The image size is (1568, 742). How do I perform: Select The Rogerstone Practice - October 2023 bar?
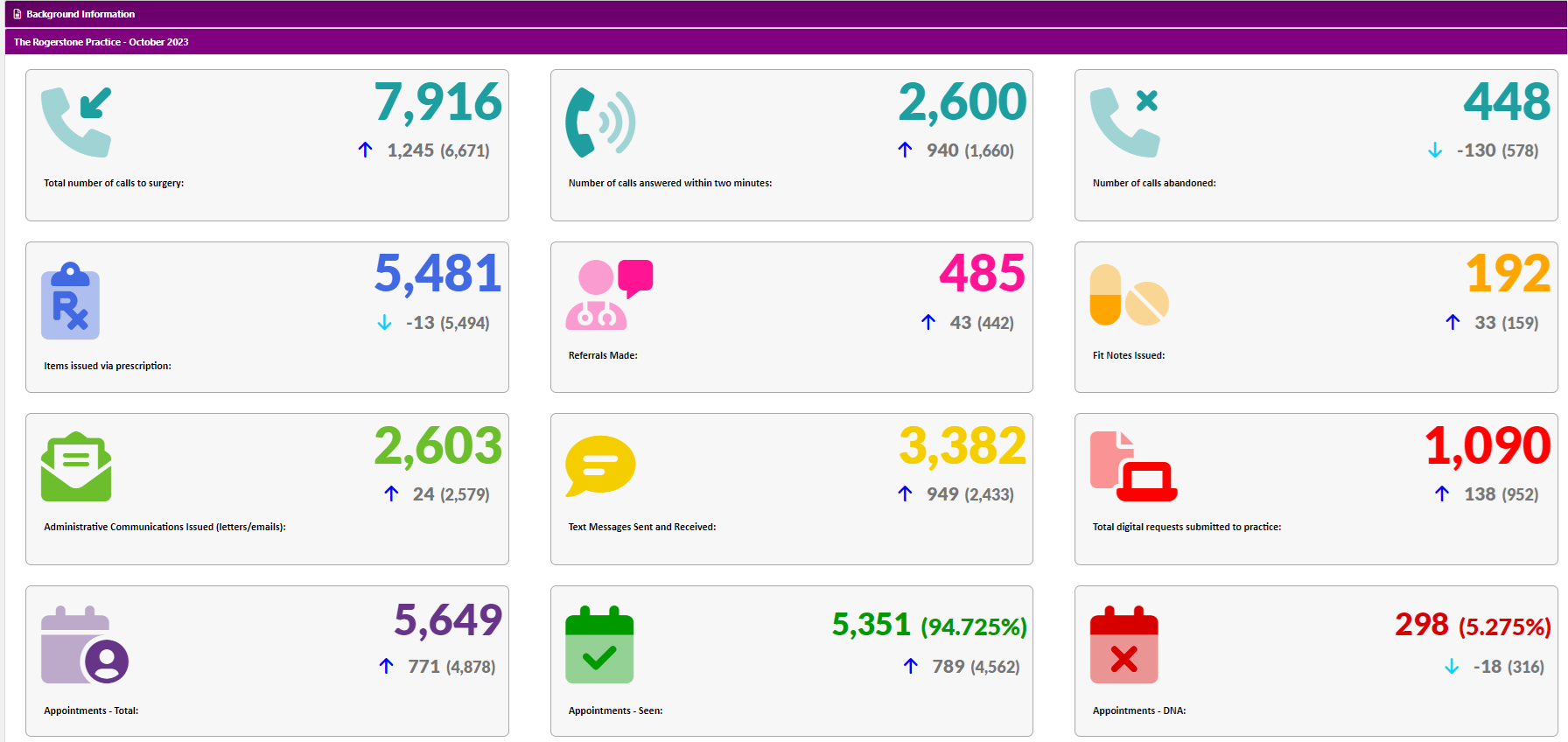point(786,41)
